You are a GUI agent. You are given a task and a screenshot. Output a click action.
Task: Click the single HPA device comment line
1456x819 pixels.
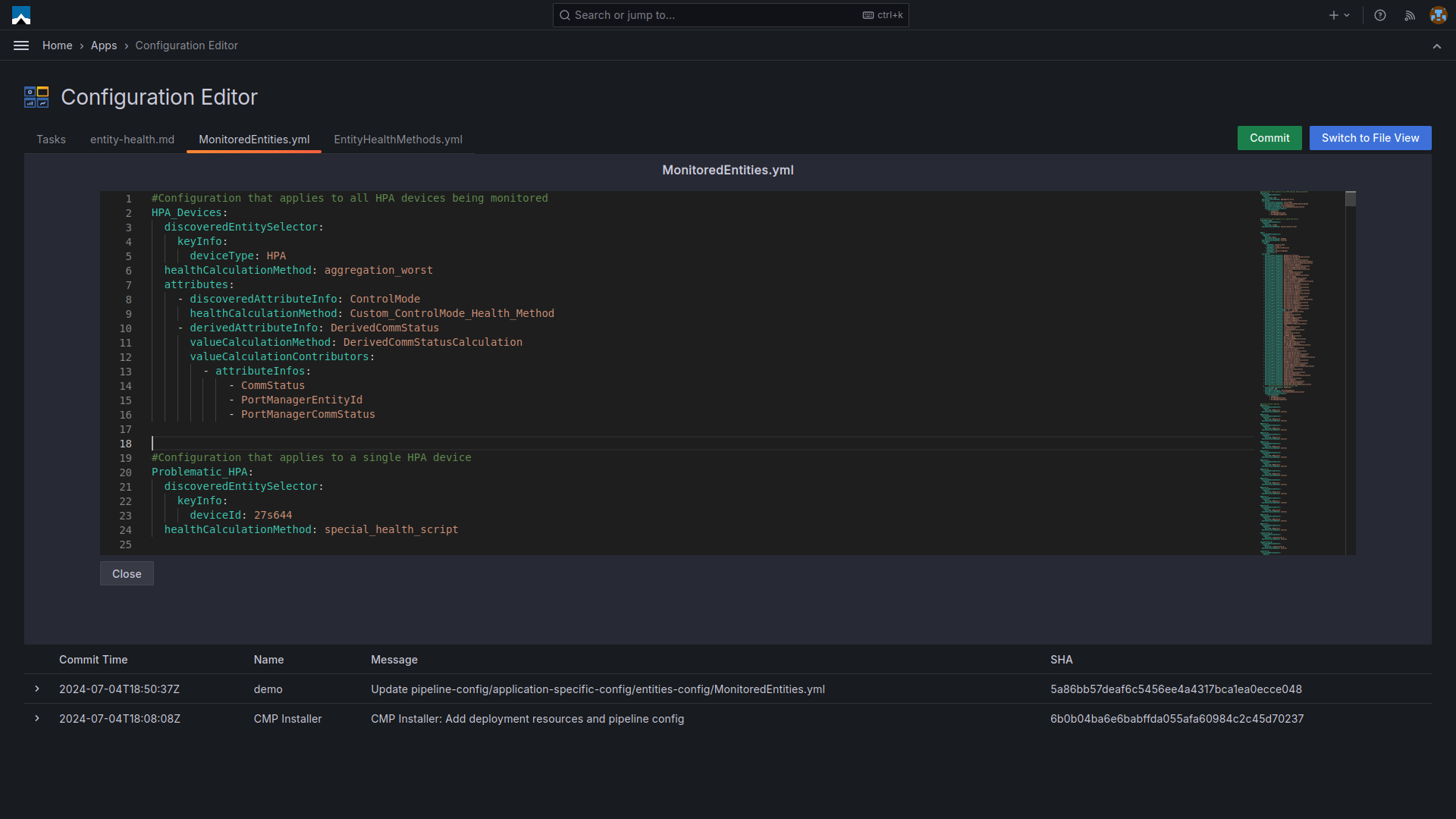[x=312, y=458]
